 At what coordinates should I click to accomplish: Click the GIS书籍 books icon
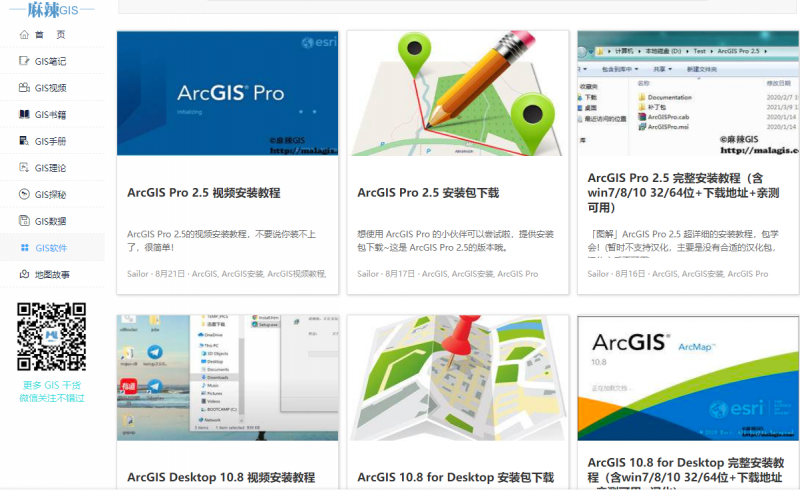point(25,114)
